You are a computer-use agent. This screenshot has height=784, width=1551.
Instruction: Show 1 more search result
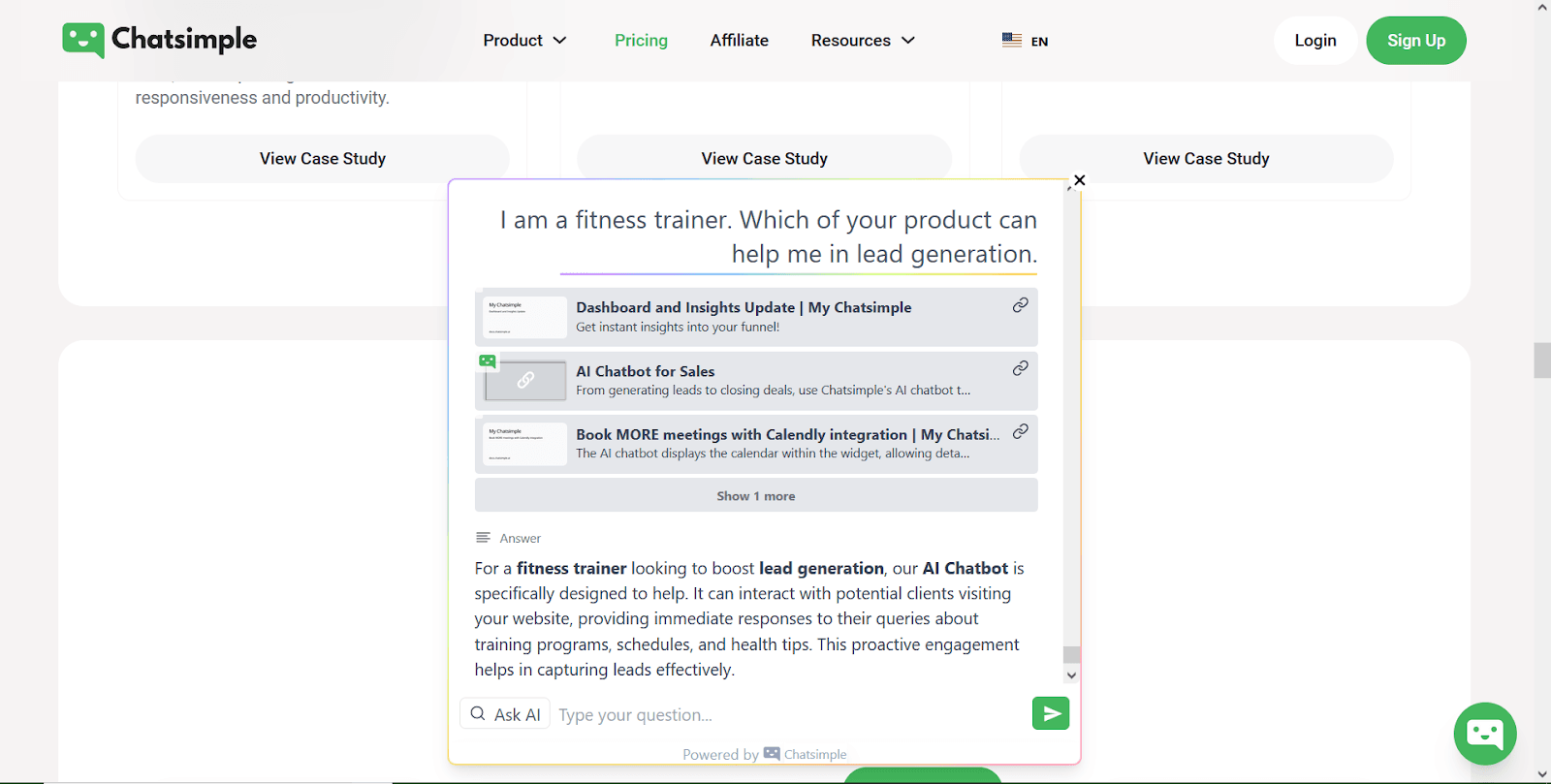(x=755, y=496)
